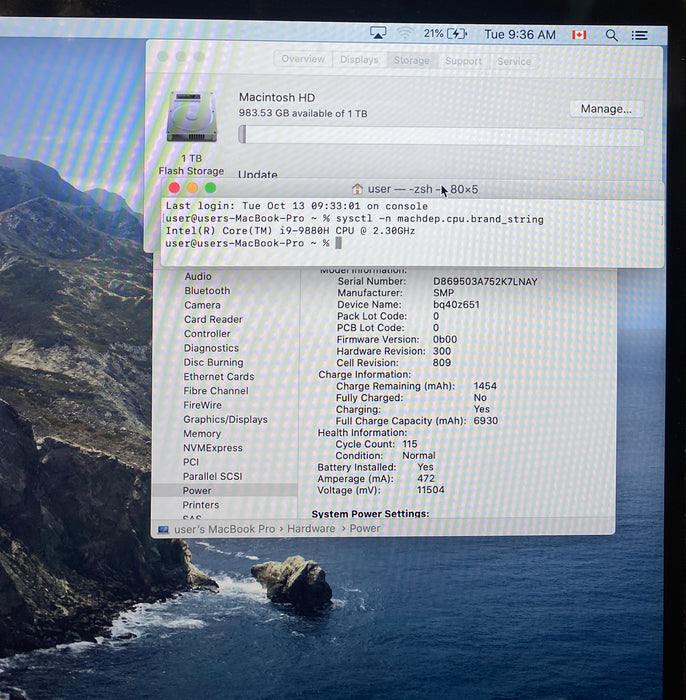This screenshot has height=700, width=686.
Task: Open the Canadian flag input menu
Action: tap(579, 35)
